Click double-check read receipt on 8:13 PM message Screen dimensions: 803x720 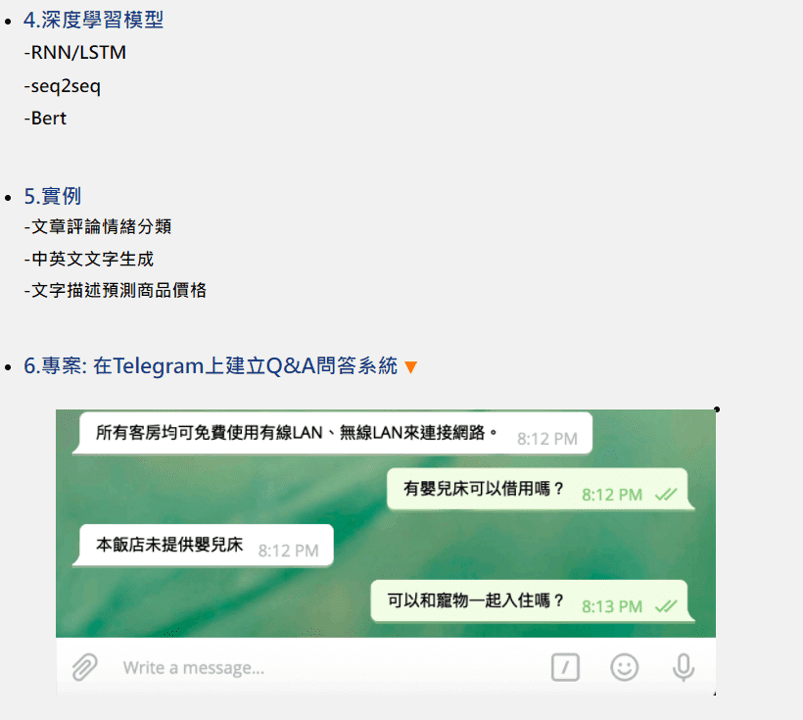(666, 606)
